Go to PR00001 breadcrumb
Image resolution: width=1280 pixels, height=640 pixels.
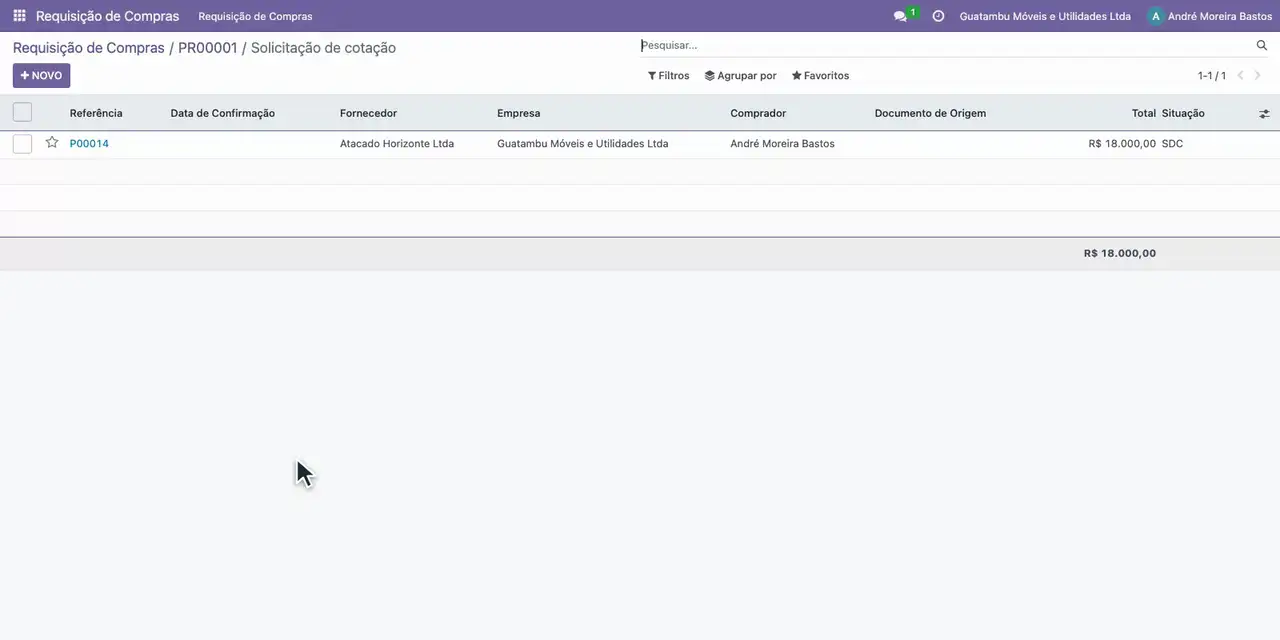coord(208,47)
